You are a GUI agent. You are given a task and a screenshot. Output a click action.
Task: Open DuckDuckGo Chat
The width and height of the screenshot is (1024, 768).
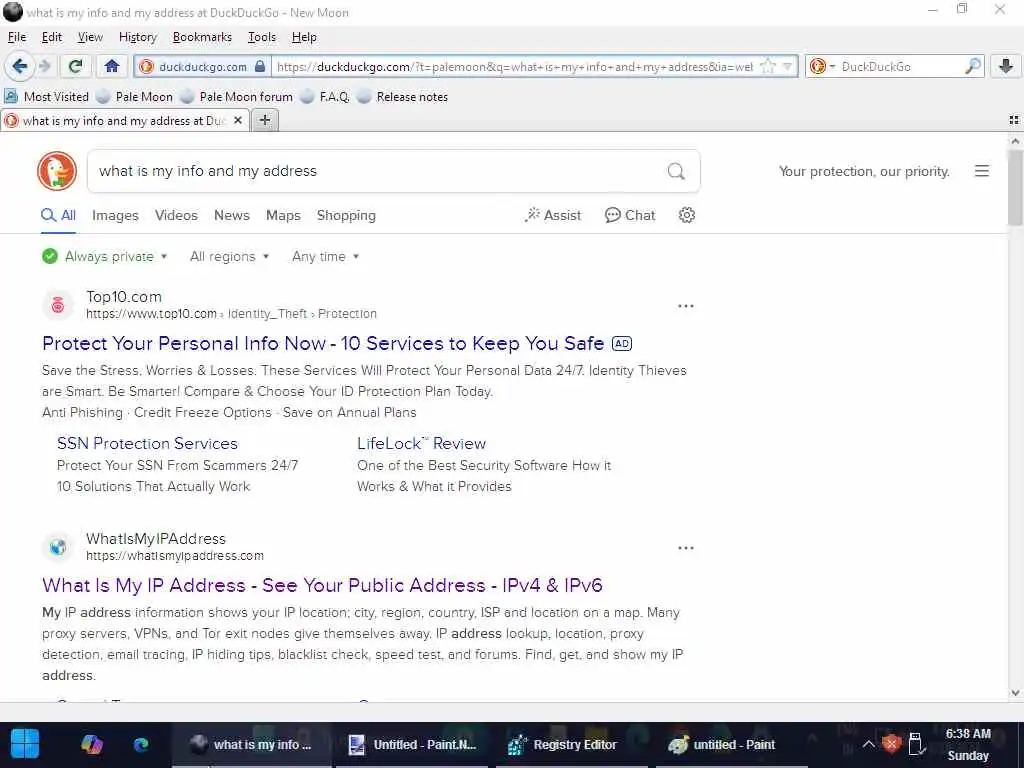click(630, 216)
